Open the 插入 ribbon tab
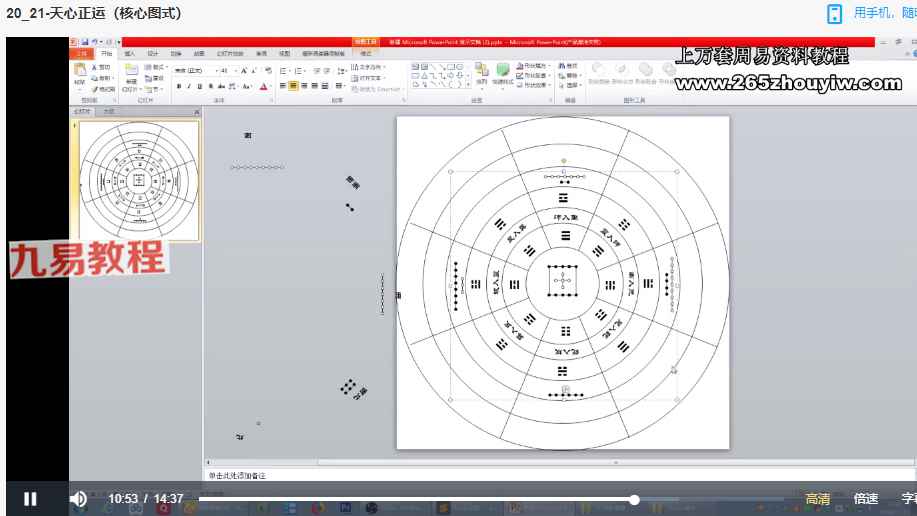Viewport: 917px width, 516px height. click(129, 53)
